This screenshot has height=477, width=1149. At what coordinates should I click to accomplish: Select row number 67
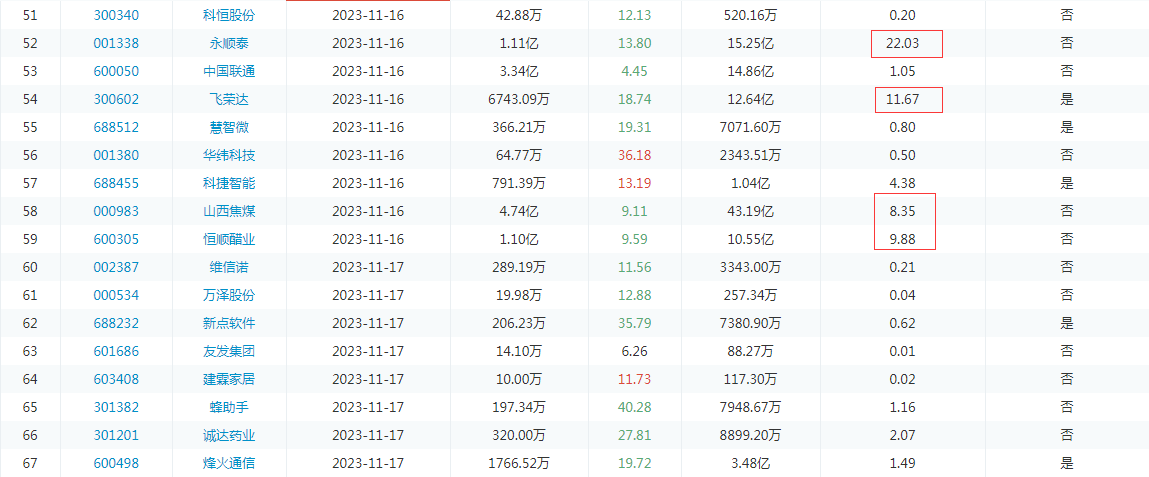pyautogui.click(x=30, y=463)
